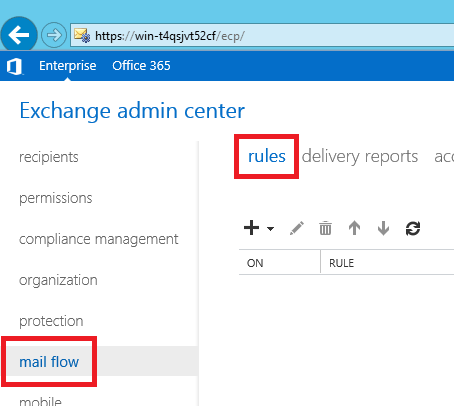
Task: Click the add new rule plus icon
Action: point(251,228)
